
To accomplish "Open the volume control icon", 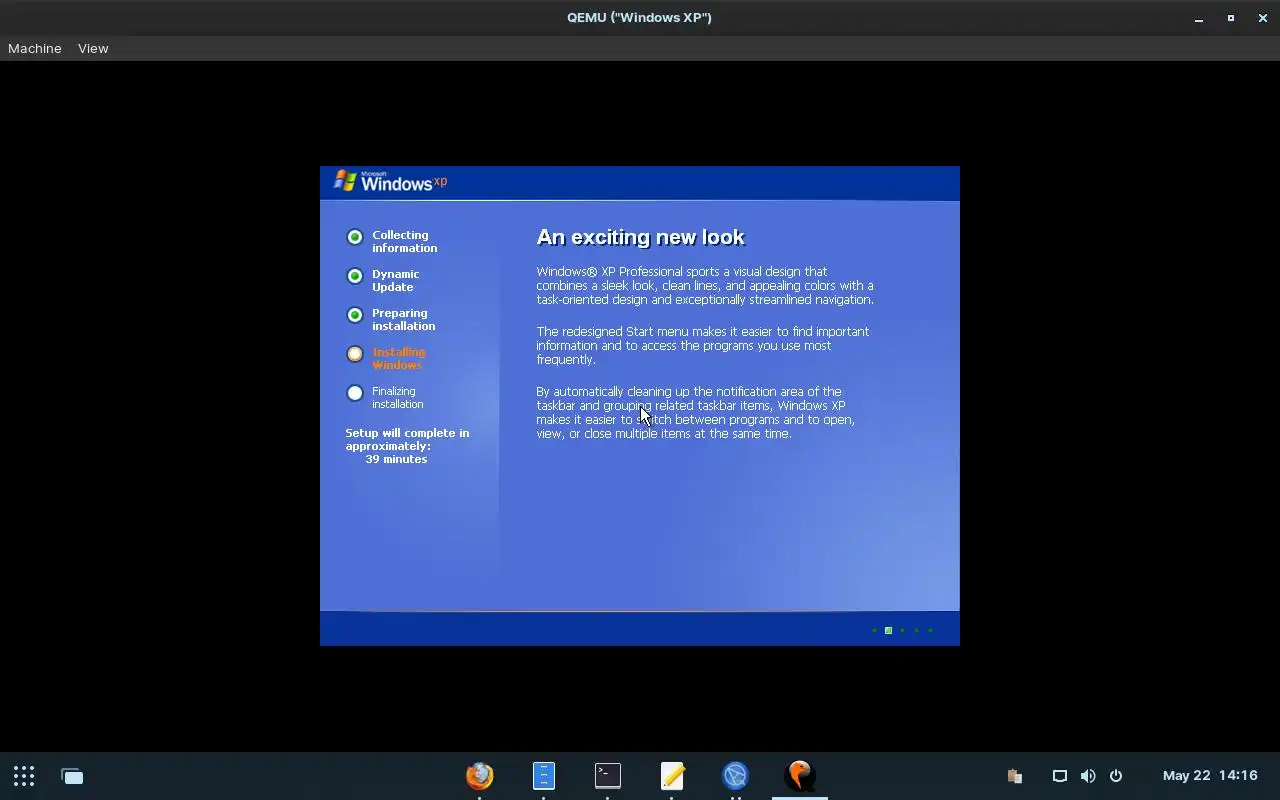I will click(1088, 776).
